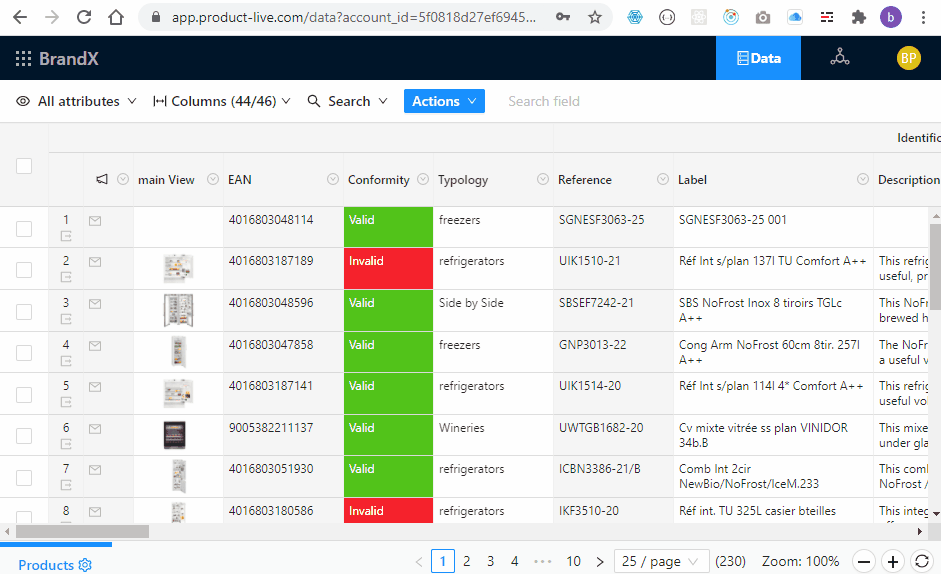941x574 pixels.
Task: Go to page 2
Action: [x=466, y=561]
